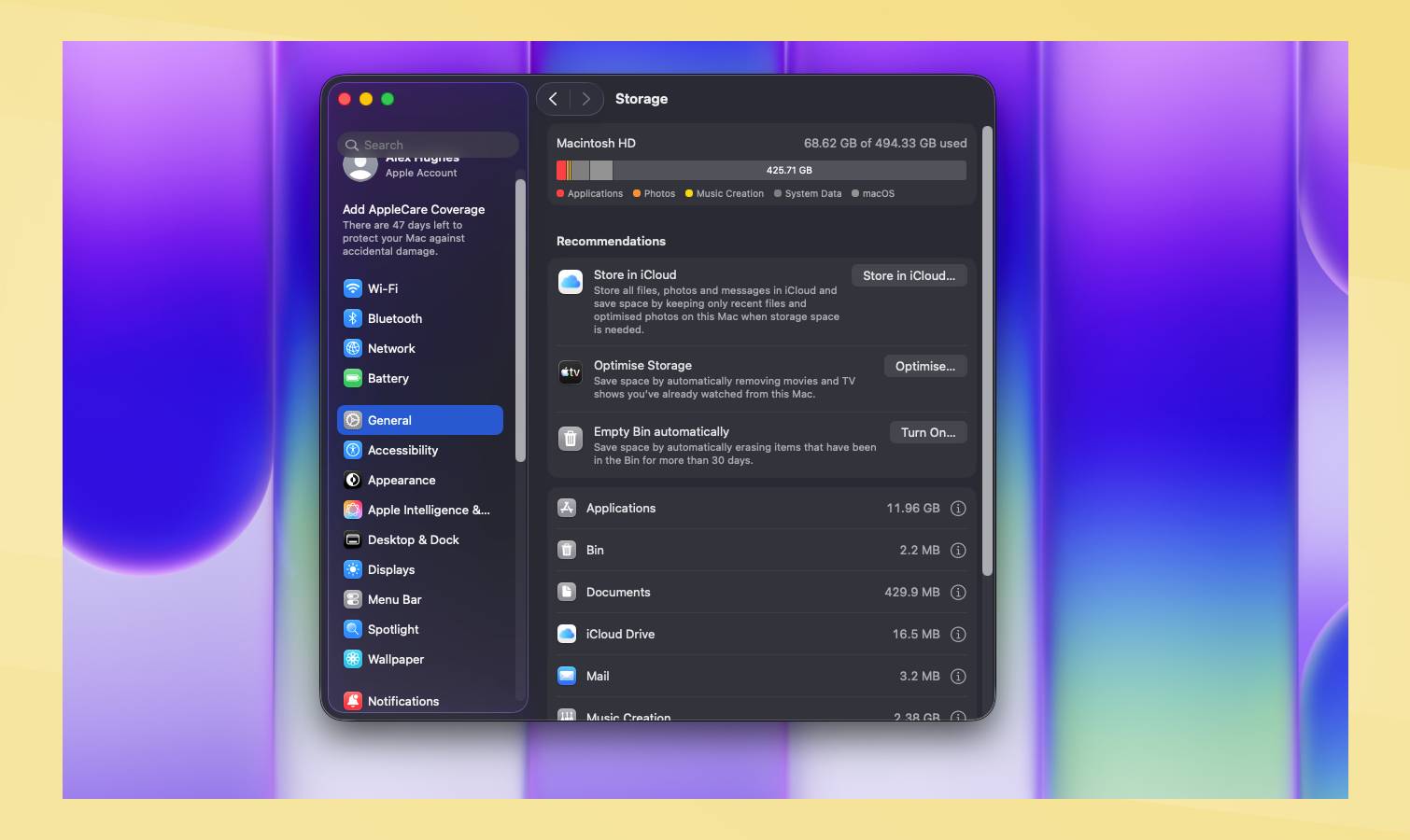Open Spotlight icon in sidebar

click(353, 629)
